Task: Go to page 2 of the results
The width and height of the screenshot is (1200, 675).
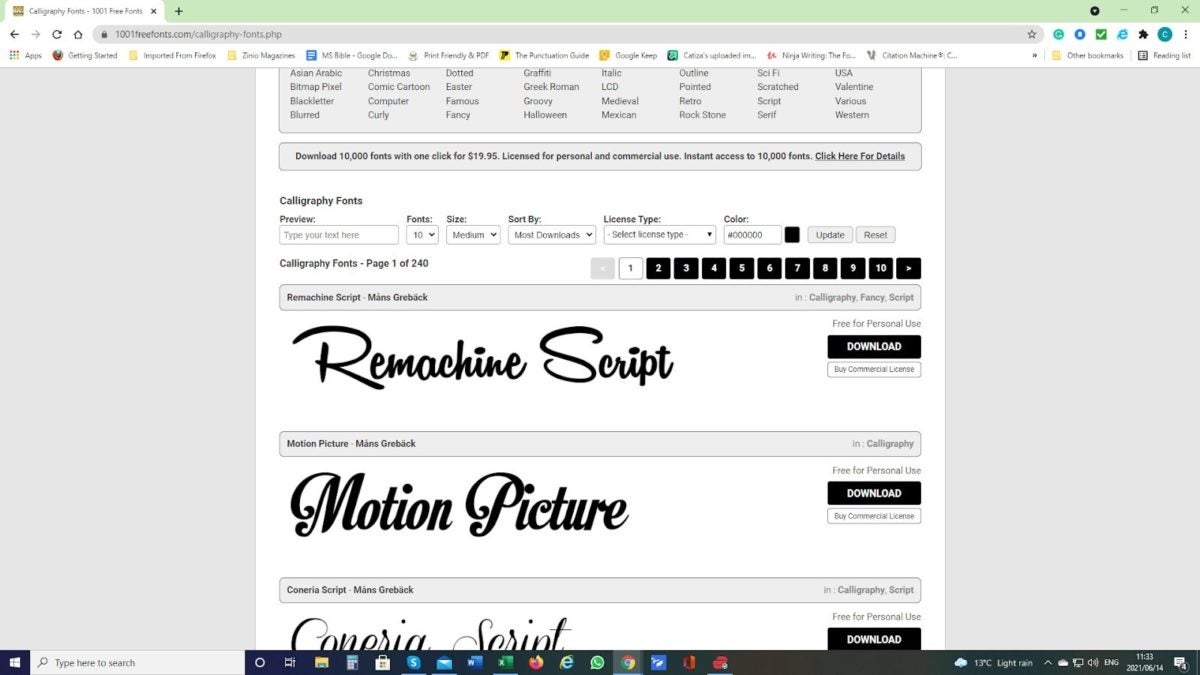Action: click(658, 268)
